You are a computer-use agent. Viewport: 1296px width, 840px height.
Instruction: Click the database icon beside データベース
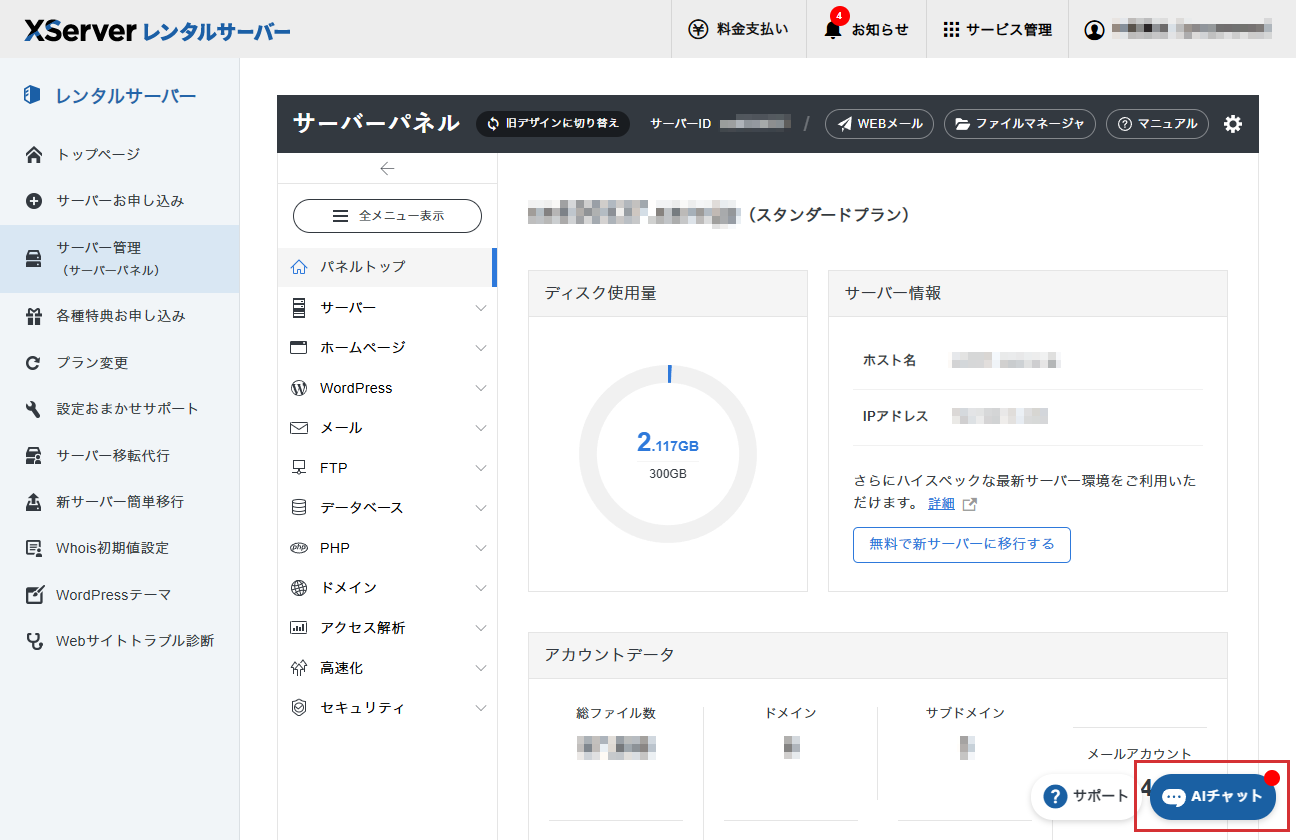tap(298, 508)
